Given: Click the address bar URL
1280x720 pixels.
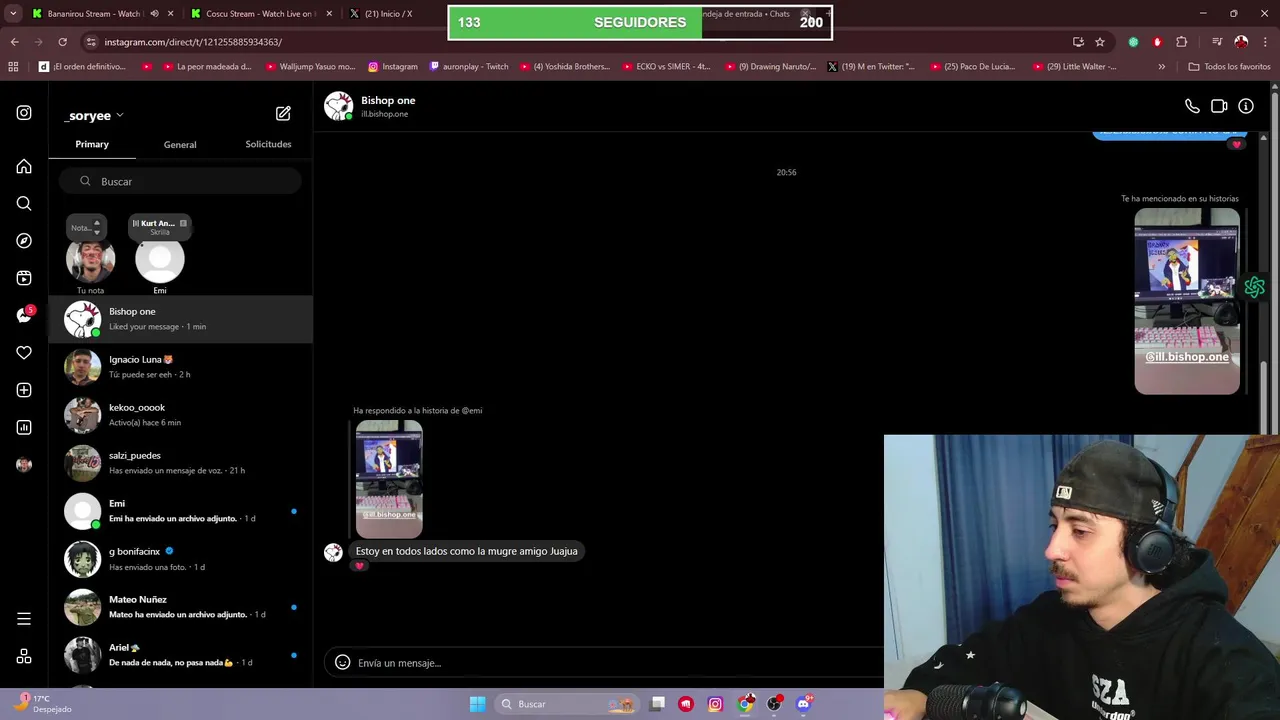Looking at the screenshot, I should click(x=193, y=42).
